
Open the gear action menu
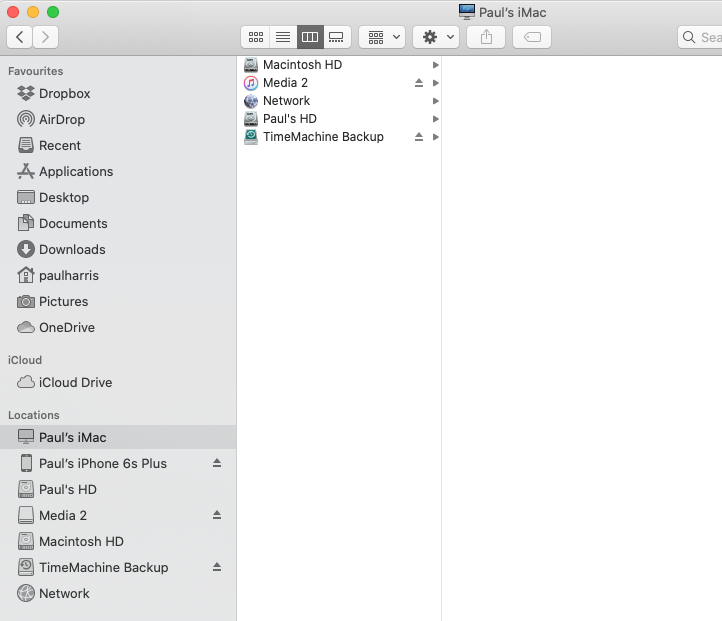(436, 37)
